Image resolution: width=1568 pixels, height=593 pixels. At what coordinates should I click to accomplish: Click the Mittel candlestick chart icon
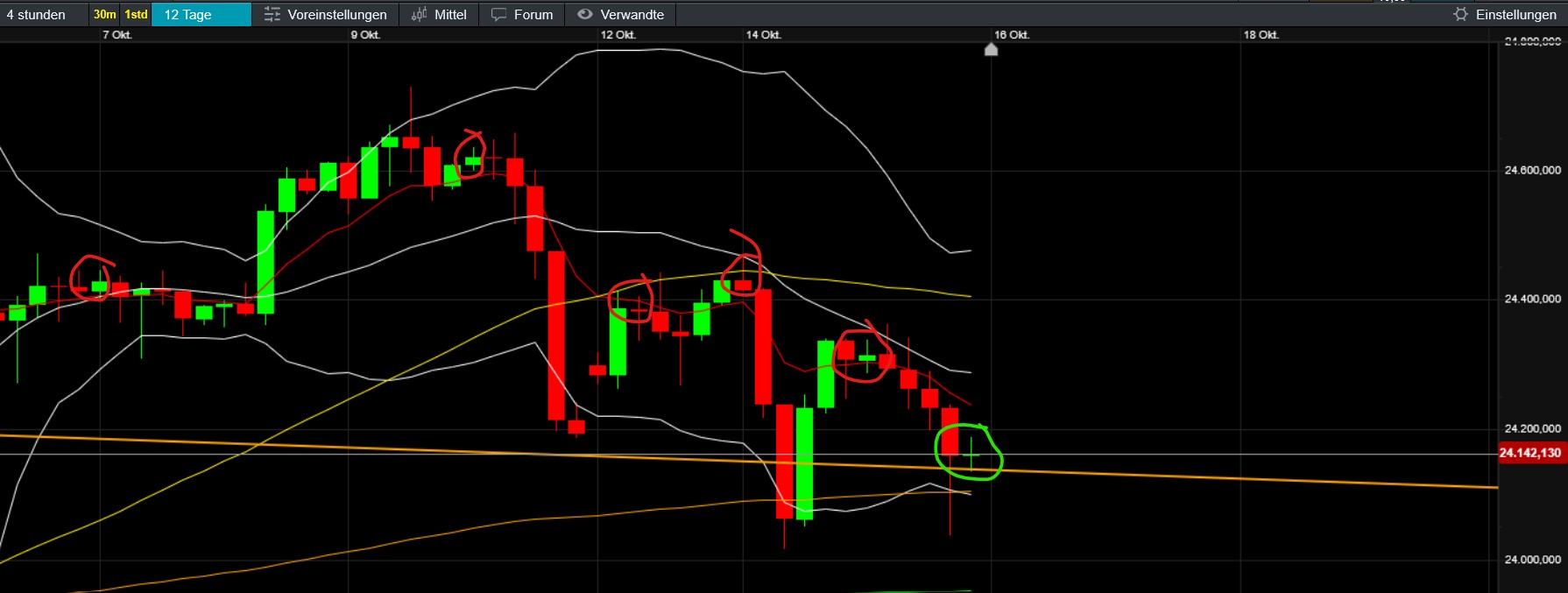pos(420,15)
